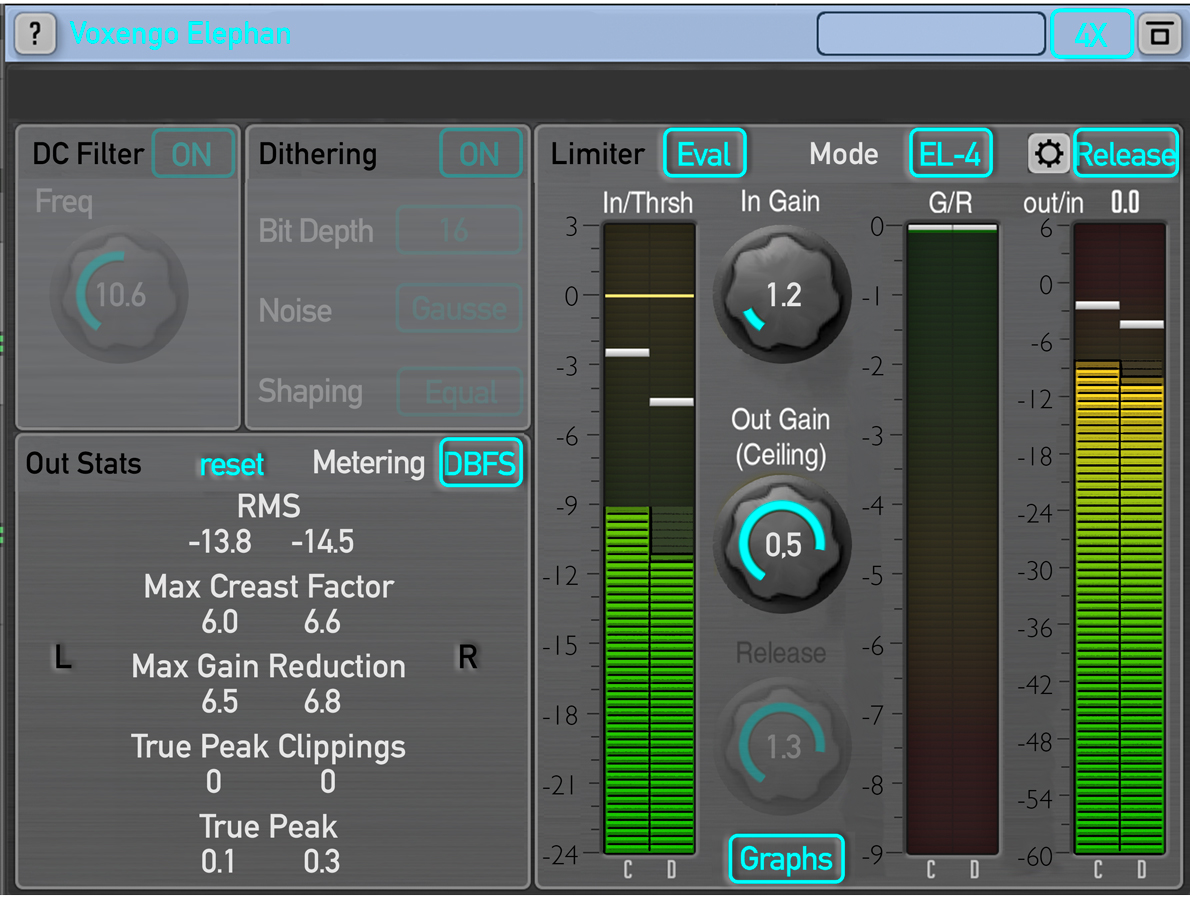Click the out/in level meter
Viewport: 1190px width, 897px height.
1119,539
